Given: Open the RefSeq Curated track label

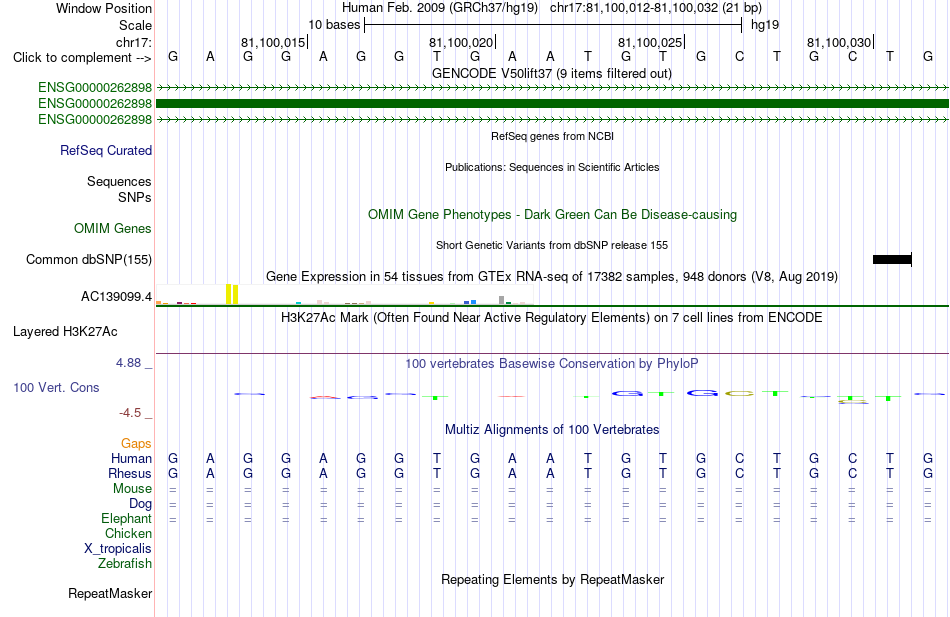Looking at the screenshot, I should click(x=105, y=150).
